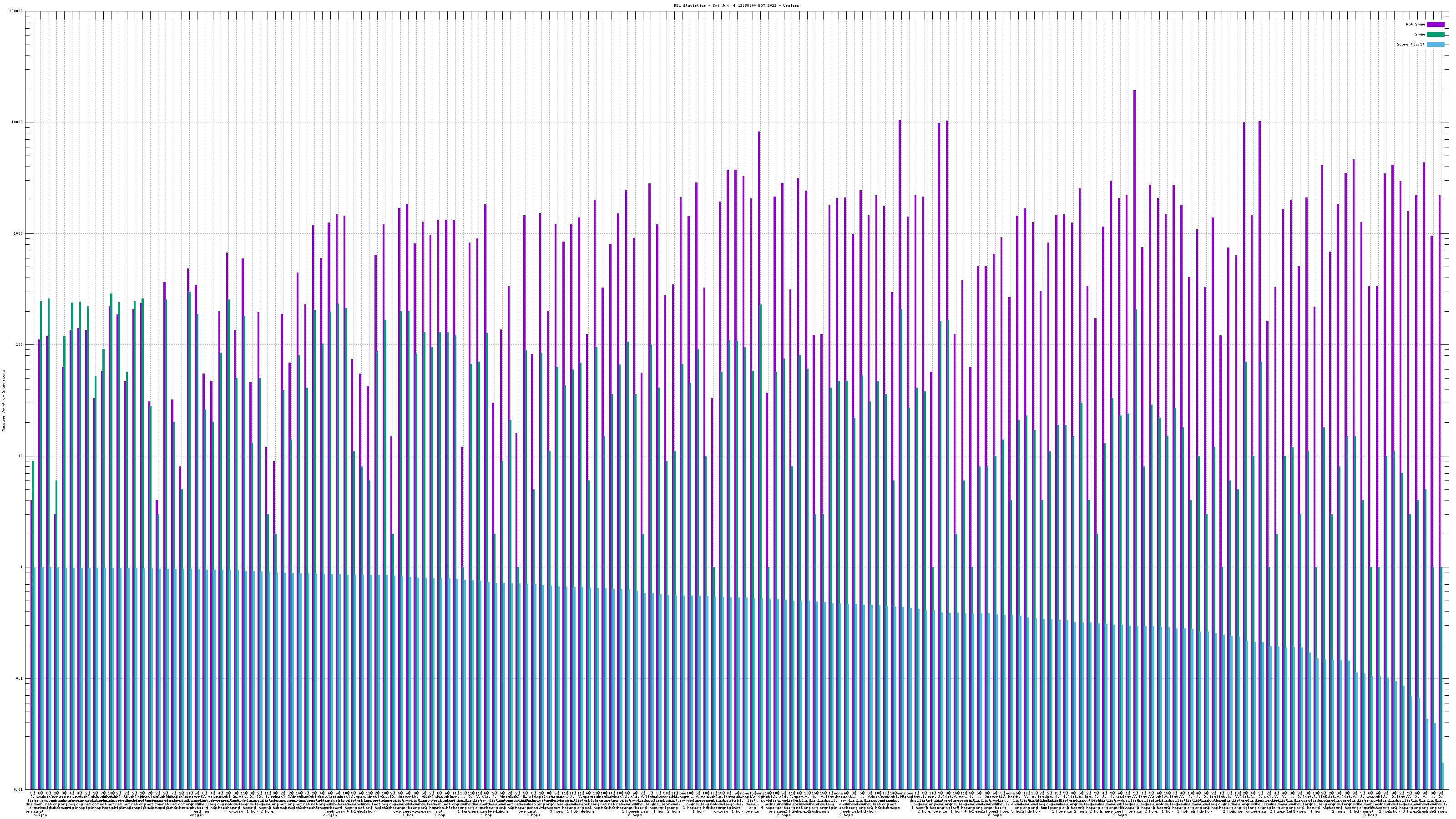Image resolution: width=1456 pixels, height=819 pixels.
Task: Click the 10 y-axis tick label
Action: pyautogui.click(x=21, y=456)
